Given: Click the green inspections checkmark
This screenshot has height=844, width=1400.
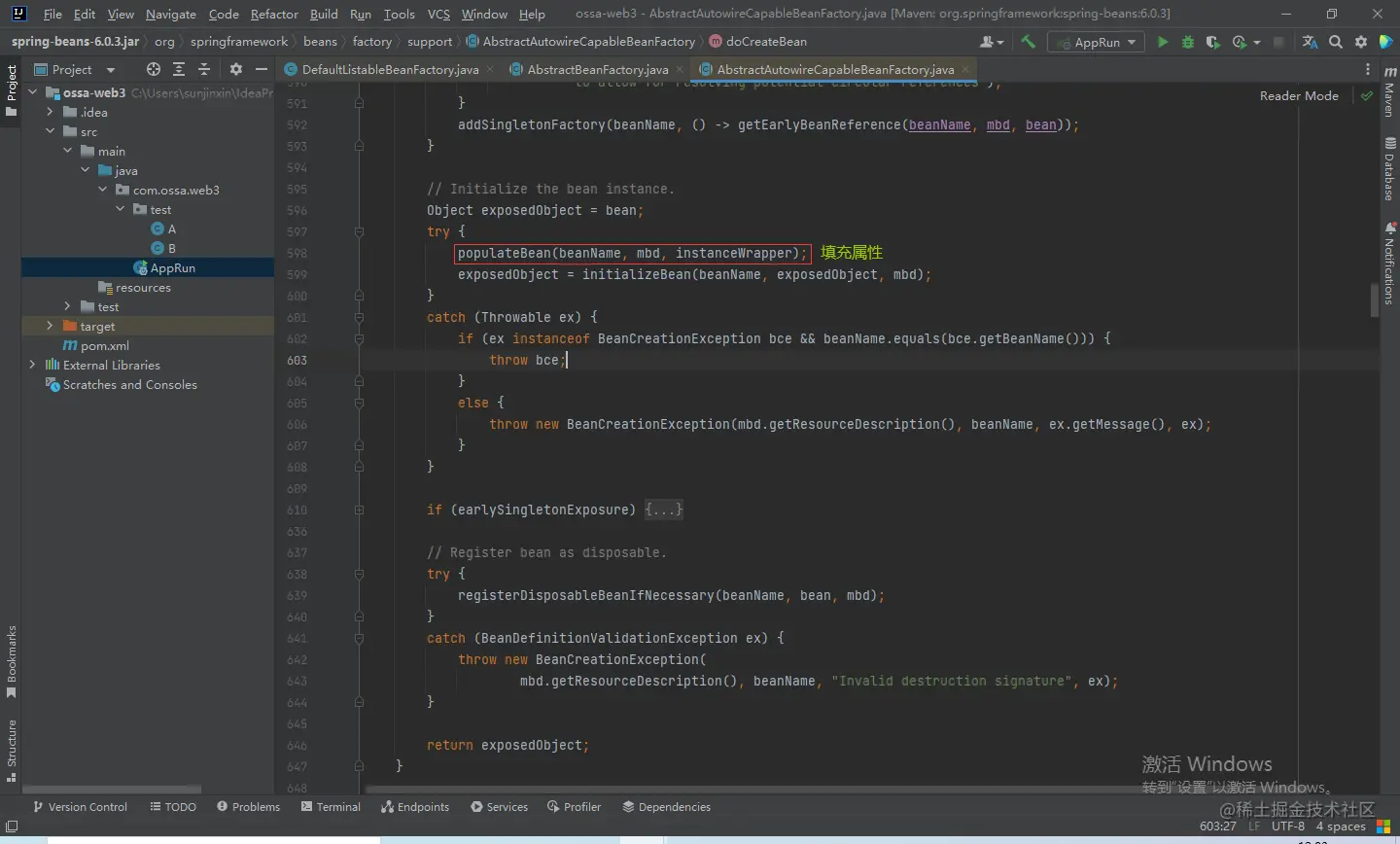Looking at the screenshot, I should coord(1367,95).
